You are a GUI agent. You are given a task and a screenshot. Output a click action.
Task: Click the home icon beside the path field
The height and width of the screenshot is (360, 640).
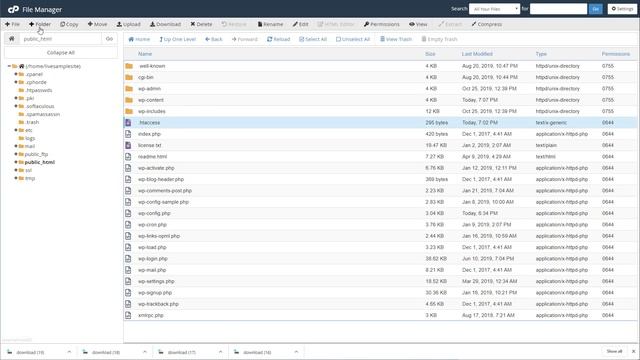(11, 39)
